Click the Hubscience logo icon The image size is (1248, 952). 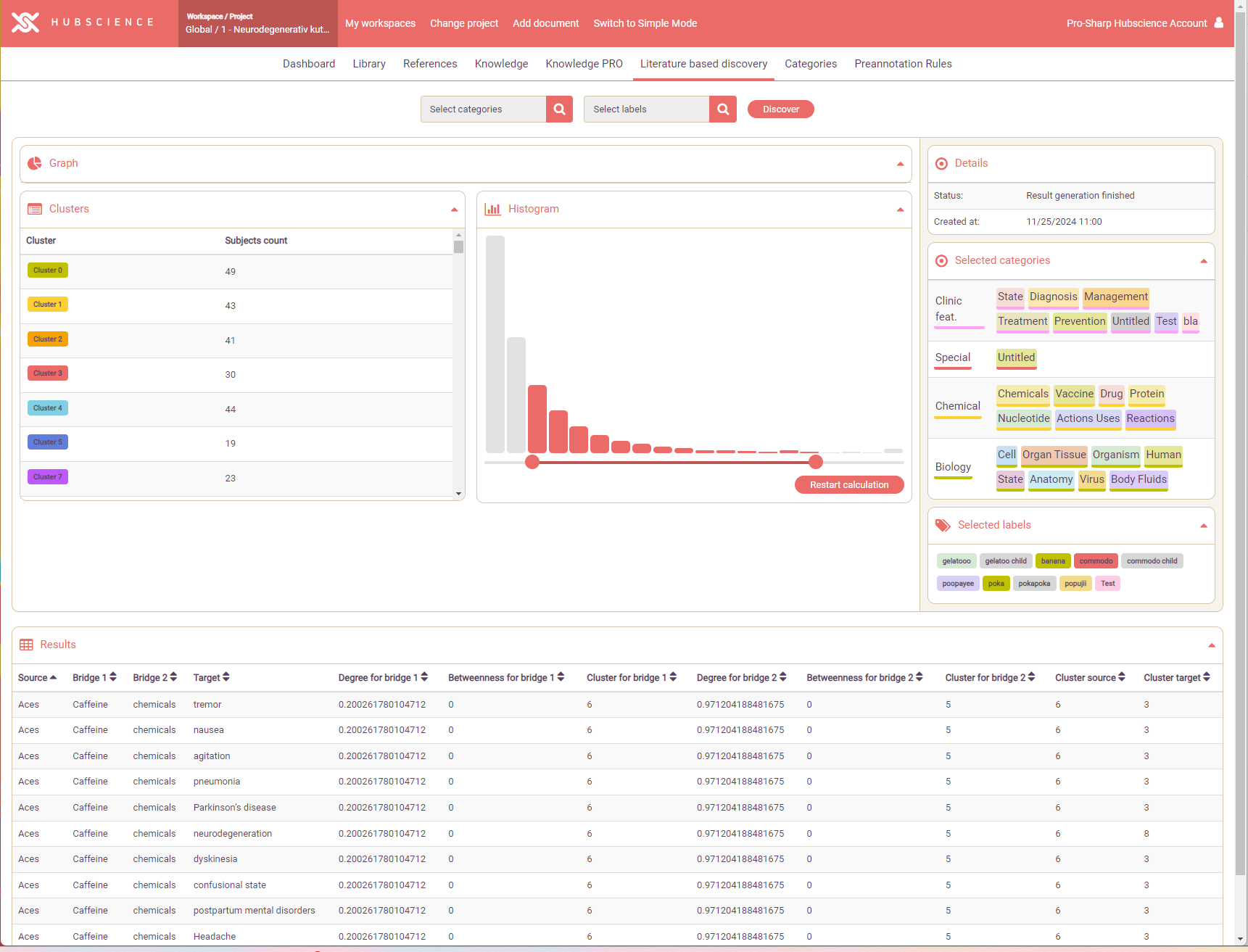pos(25,23)
